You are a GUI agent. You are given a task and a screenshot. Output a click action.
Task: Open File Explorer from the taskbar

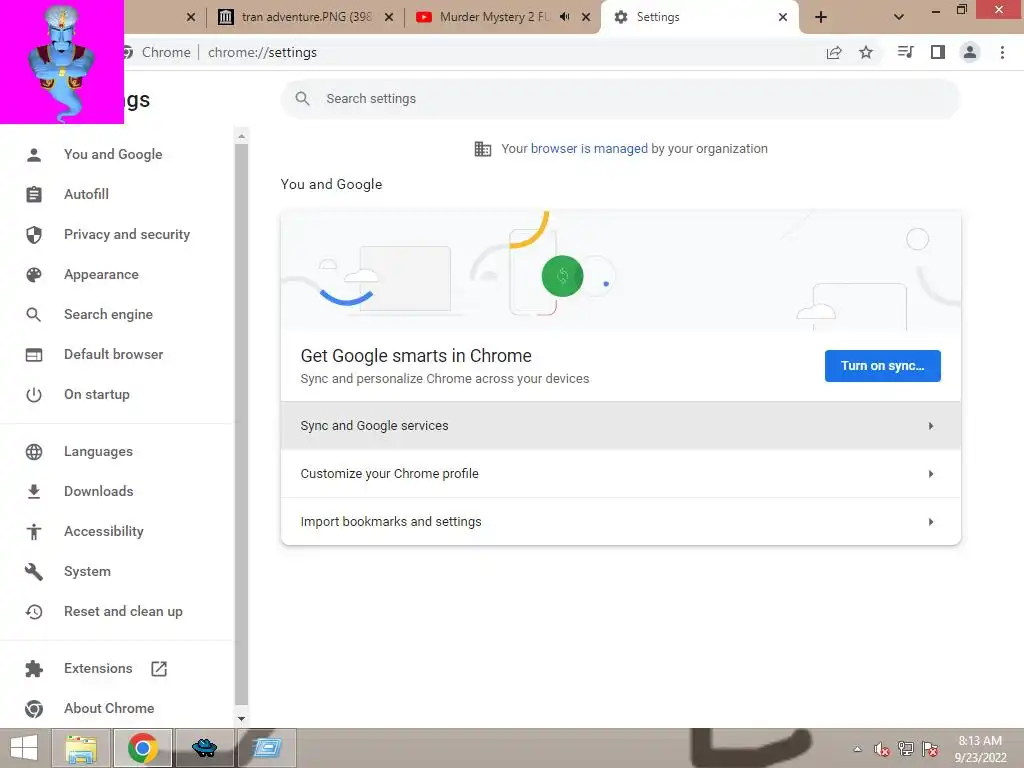(x=82, y=748)
